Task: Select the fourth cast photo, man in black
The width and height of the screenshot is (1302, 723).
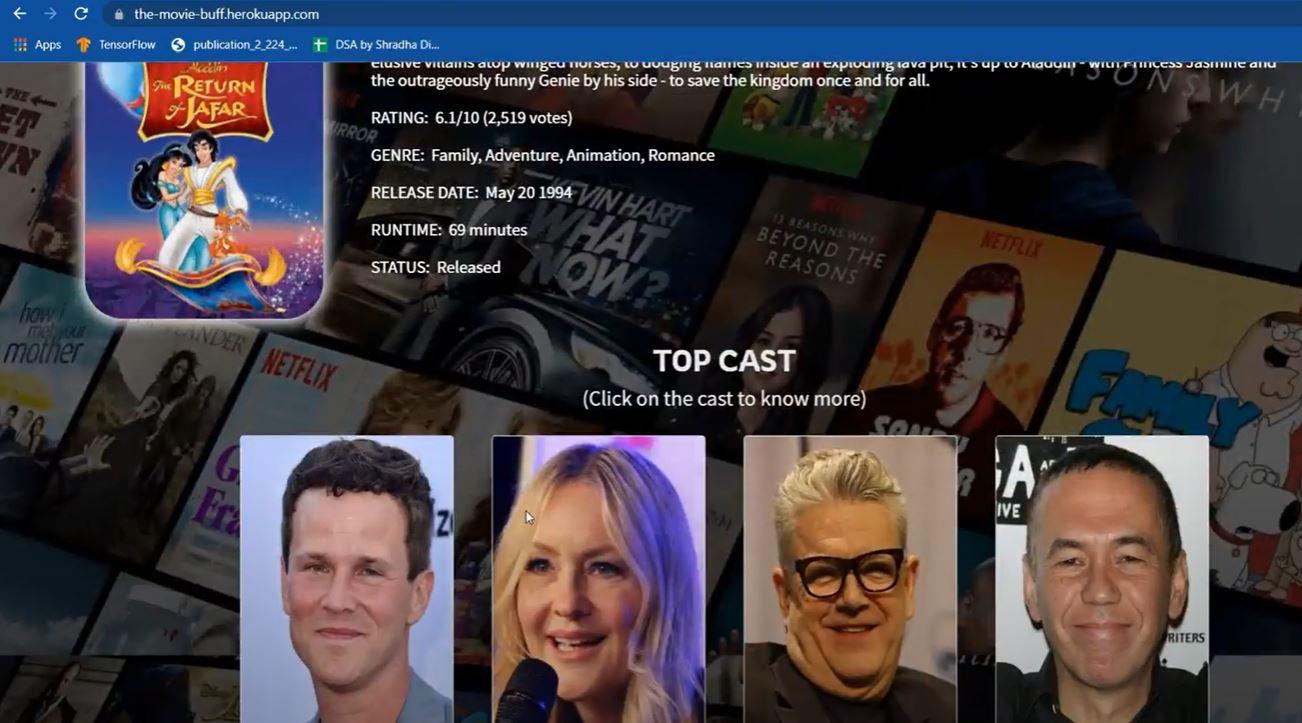Action: pyautogui.click(x=1102, y=579)
